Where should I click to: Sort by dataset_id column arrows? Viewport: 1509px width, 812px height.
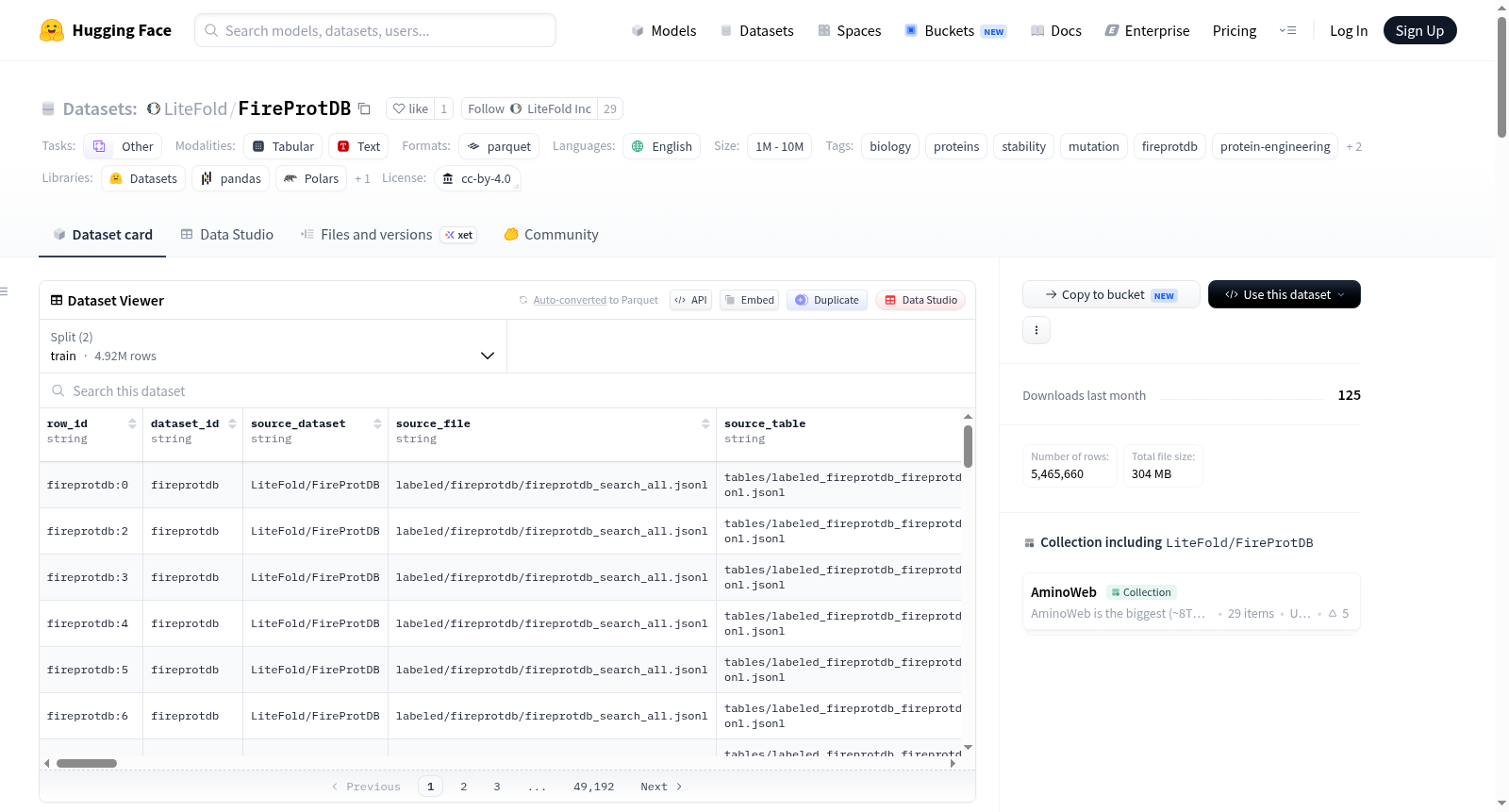pos(232,423)
